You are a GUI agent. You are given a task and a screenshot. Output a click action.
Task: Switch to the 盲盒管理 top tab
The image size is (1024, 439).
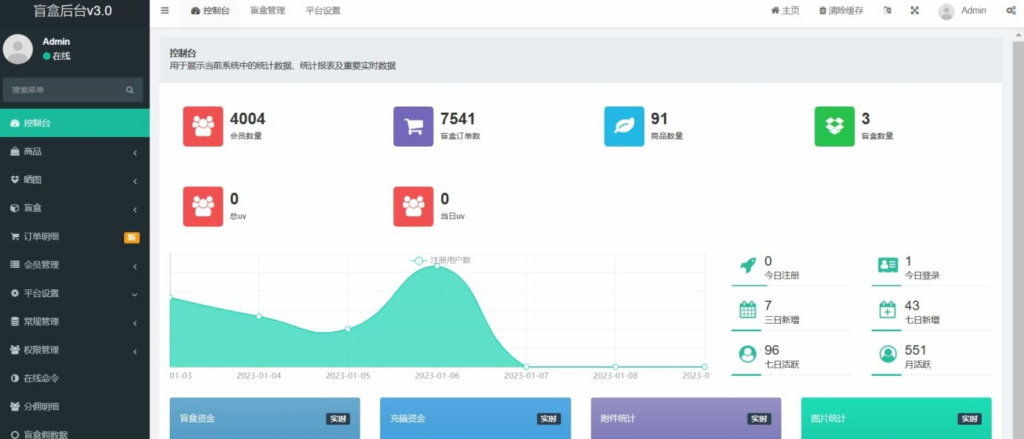tap(267, 11)
